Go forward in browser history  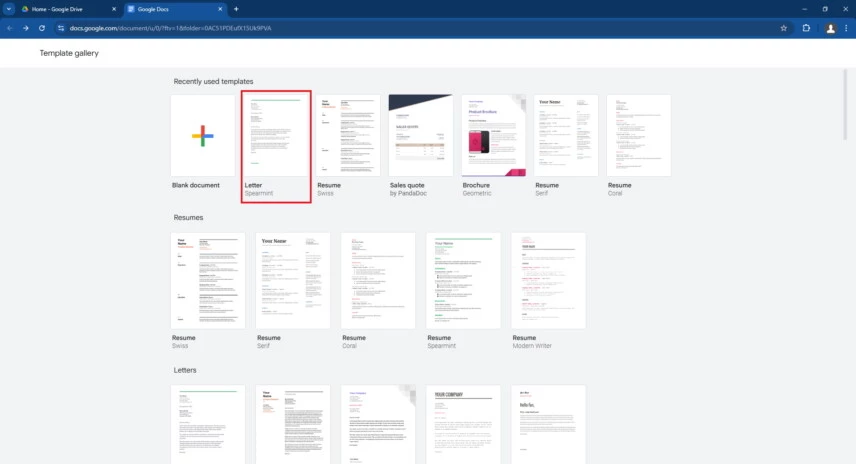click(x=26, y=28)
